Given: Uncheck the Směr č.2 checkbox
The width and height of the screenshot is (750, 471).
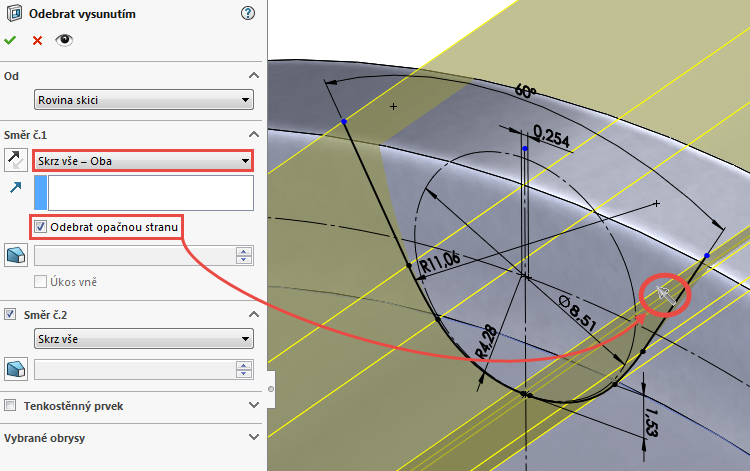Looking at the screenshot, I should pyautogui.click(x=10, y=314).
